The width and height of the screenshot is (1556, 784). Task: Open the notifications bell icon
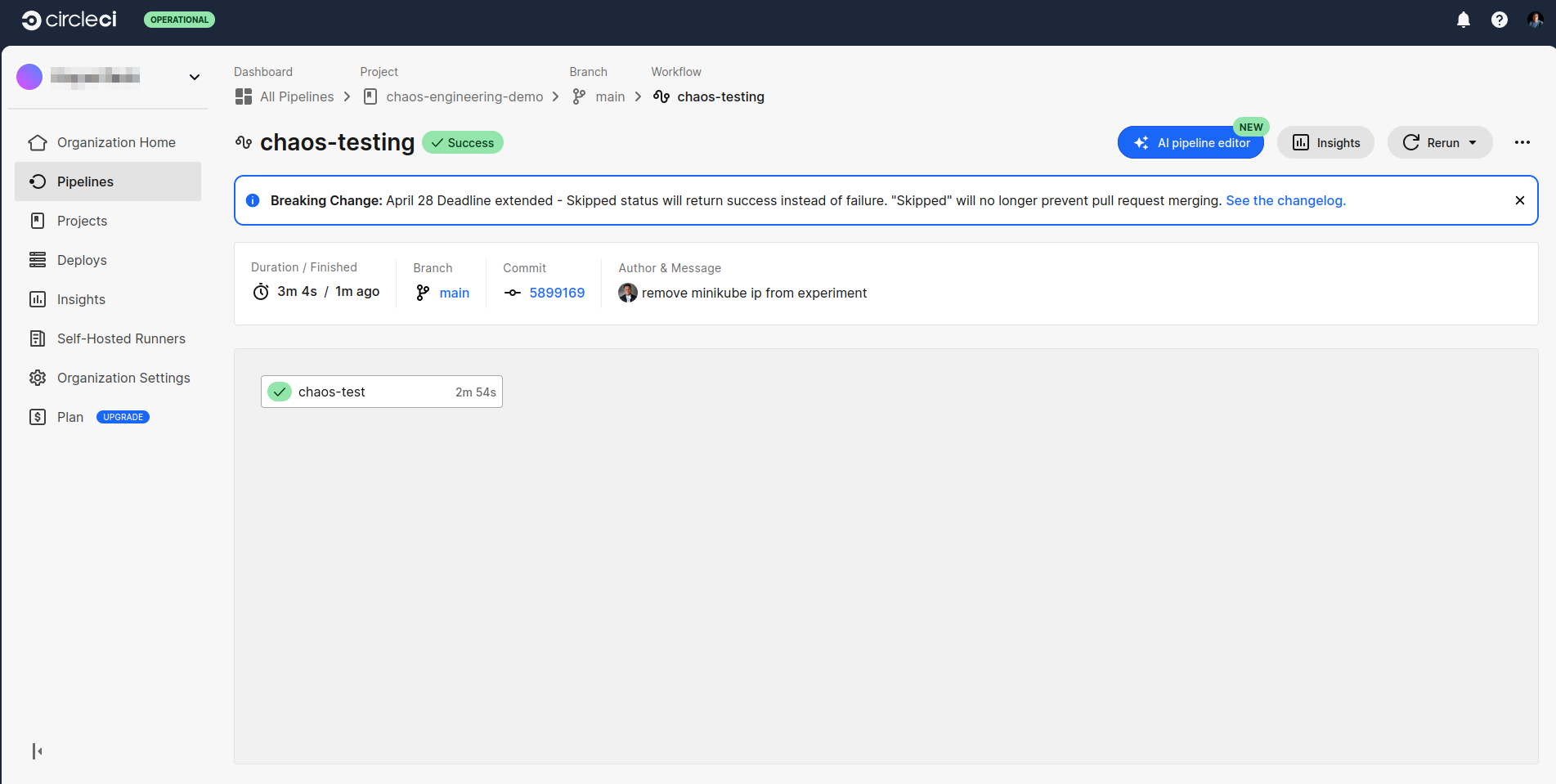(1464, 20)
